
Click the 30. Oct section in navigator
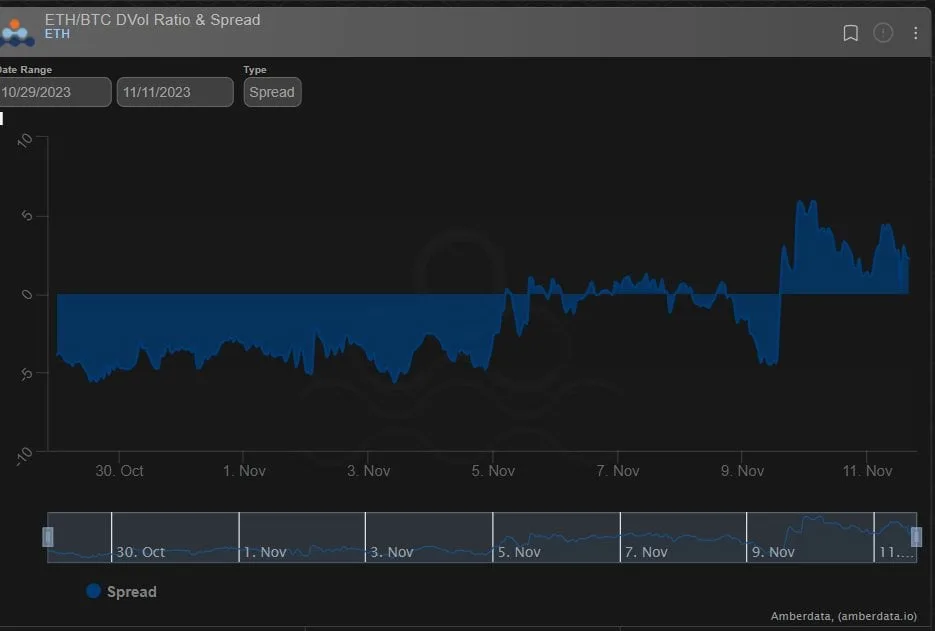click(x=175, y=537)
